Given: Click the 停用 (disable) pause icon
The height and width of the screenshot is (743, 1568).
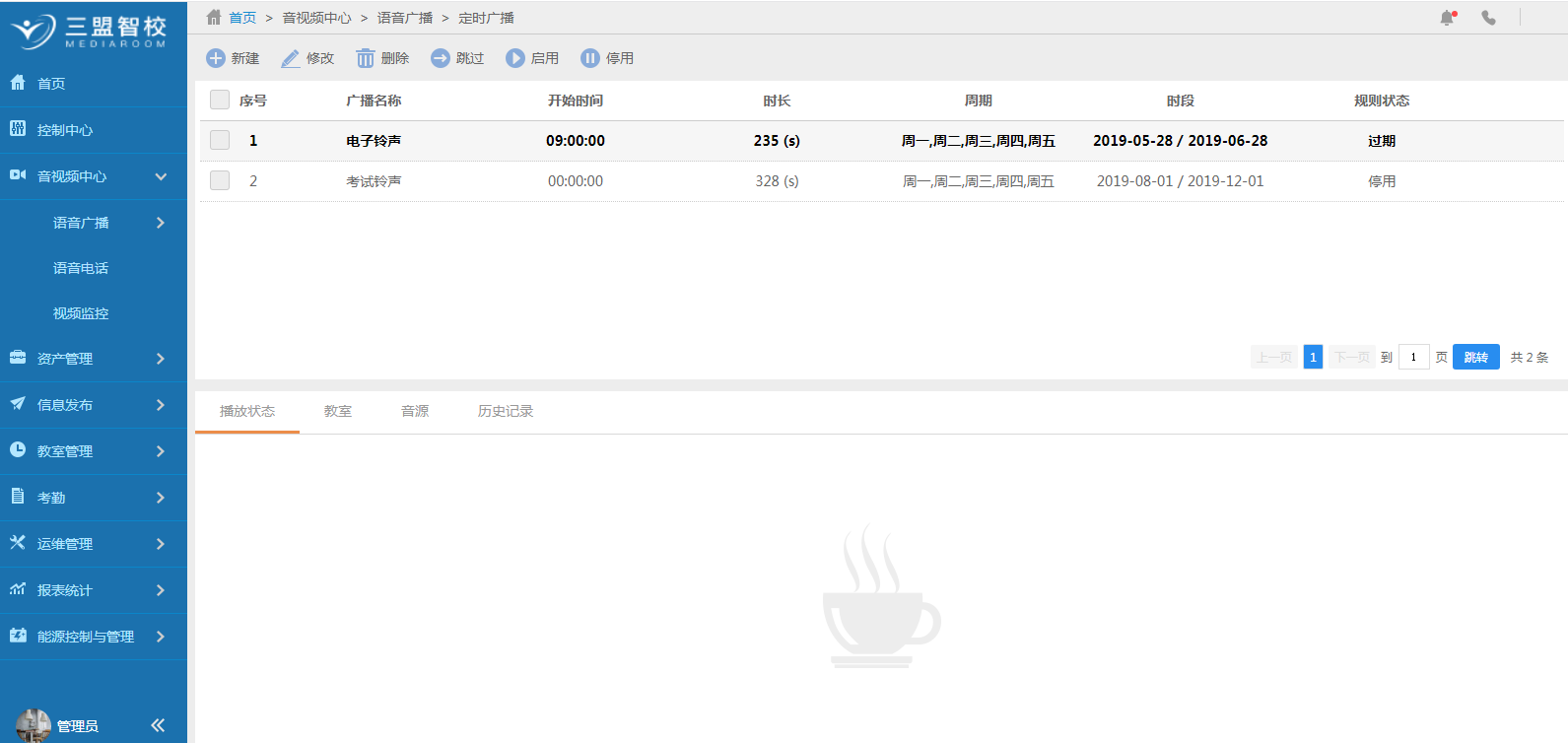Looking at the screenshot, I should tap(590, 58).
